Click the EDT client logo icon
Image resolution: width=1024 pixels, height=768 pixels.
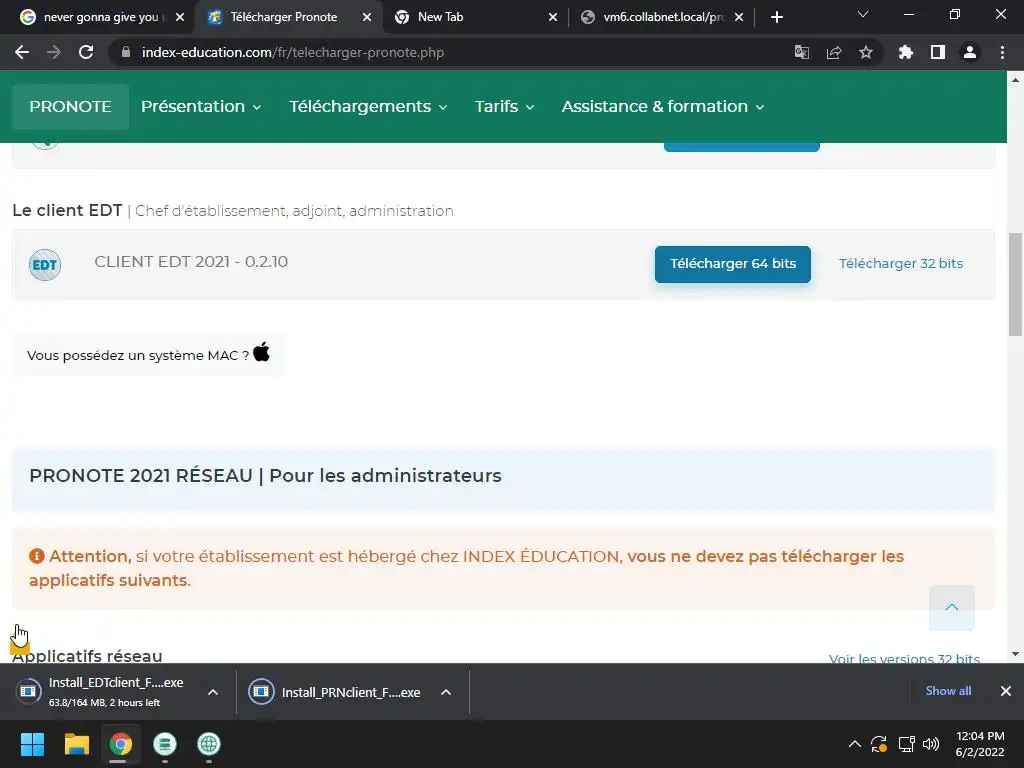tap(45, 264)
